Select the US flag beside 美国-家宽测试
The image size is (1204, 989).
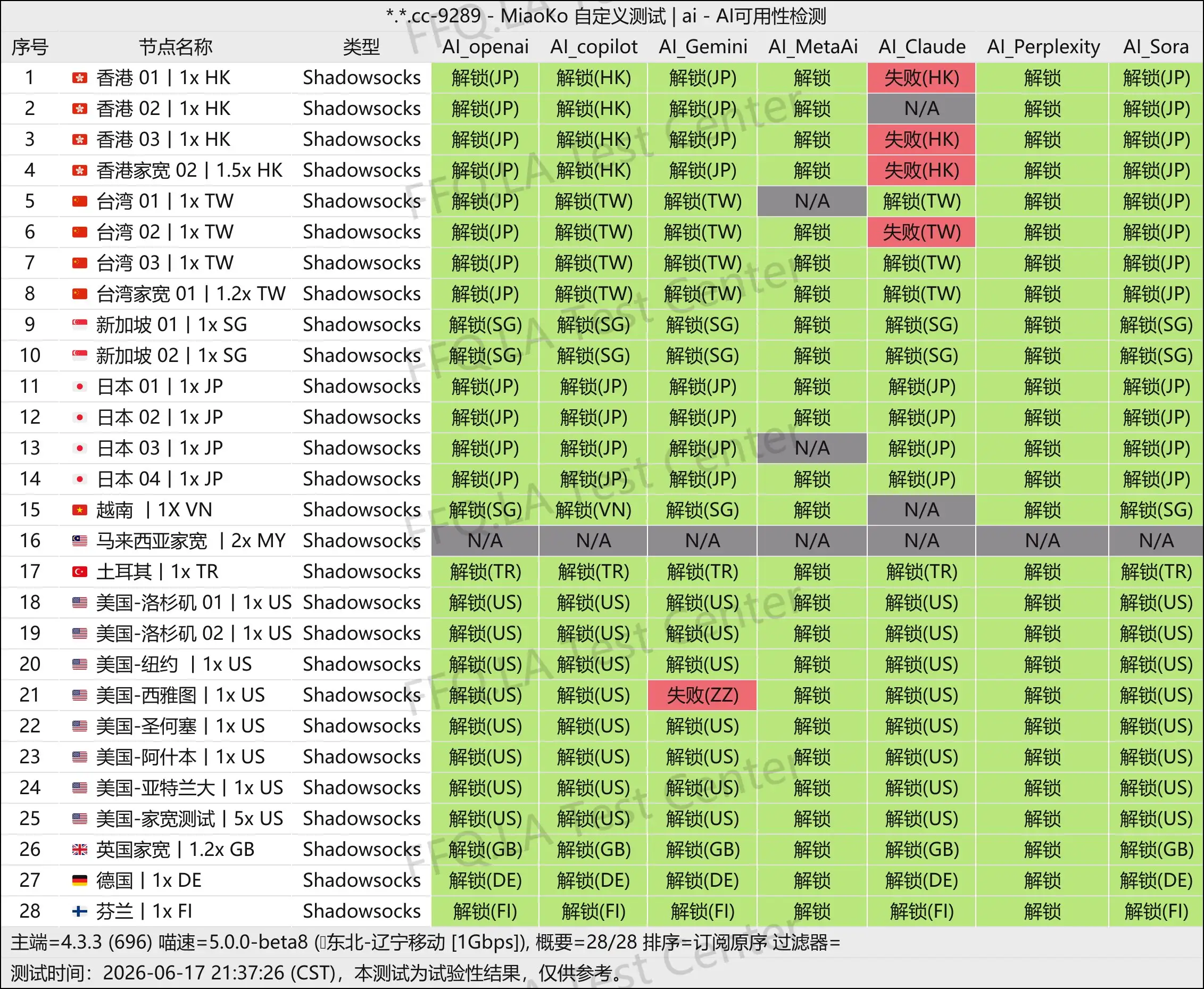[80, 819]
